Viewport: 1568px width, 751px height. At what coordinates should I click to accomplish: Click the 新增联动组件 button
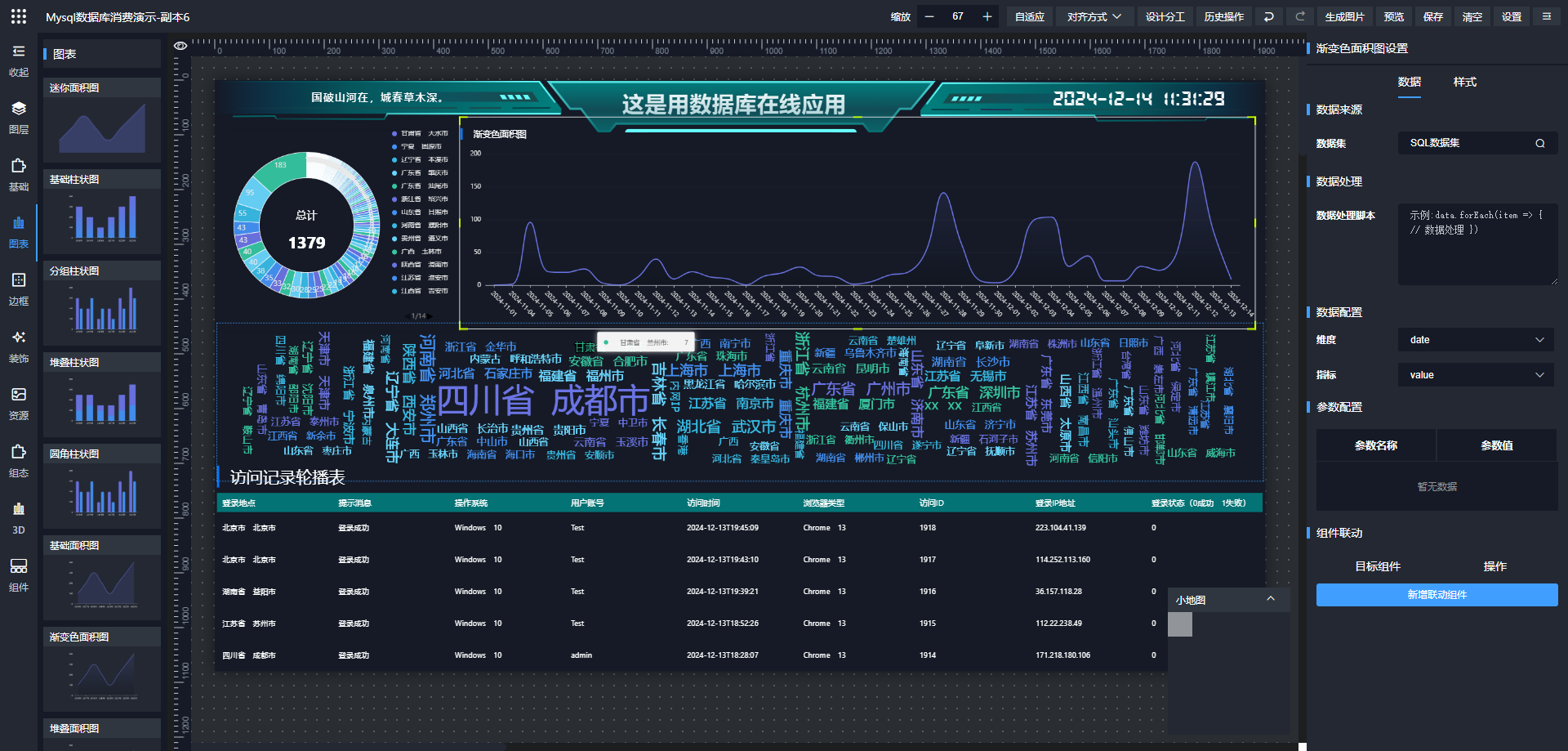pyautogui.click(x=1437, y=595)
